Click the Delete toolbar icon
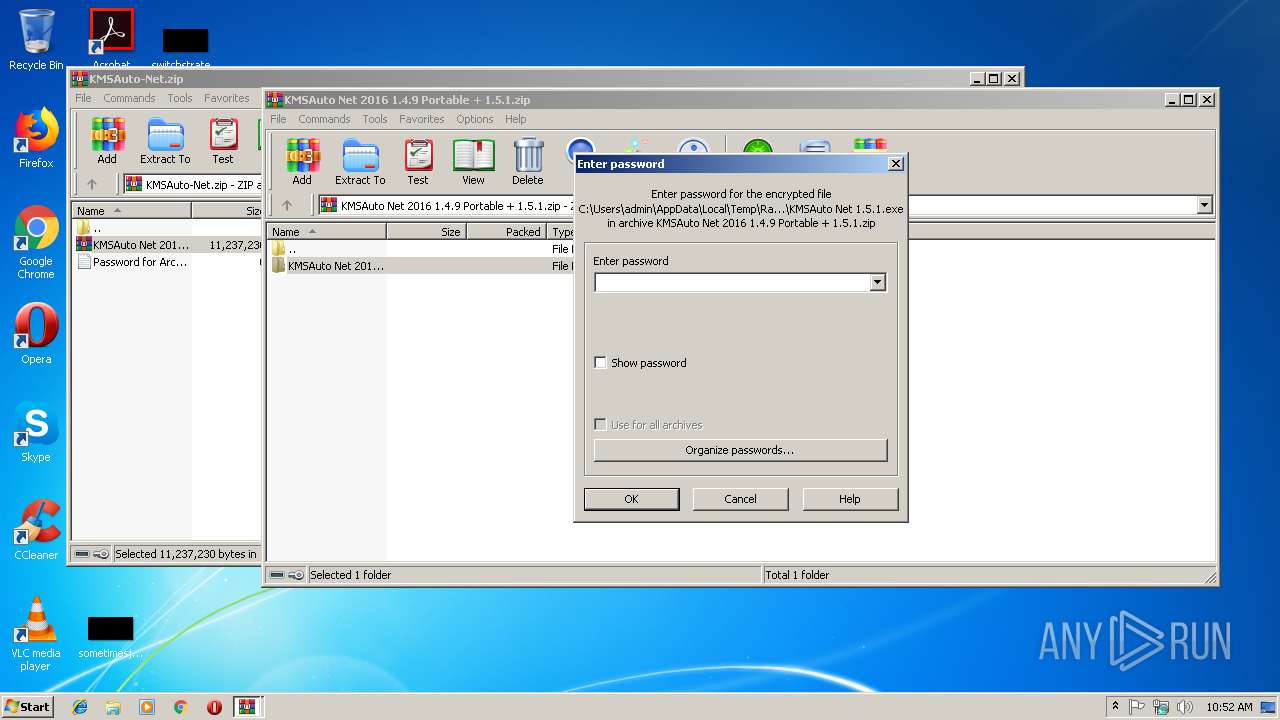 tap(528, 163)
